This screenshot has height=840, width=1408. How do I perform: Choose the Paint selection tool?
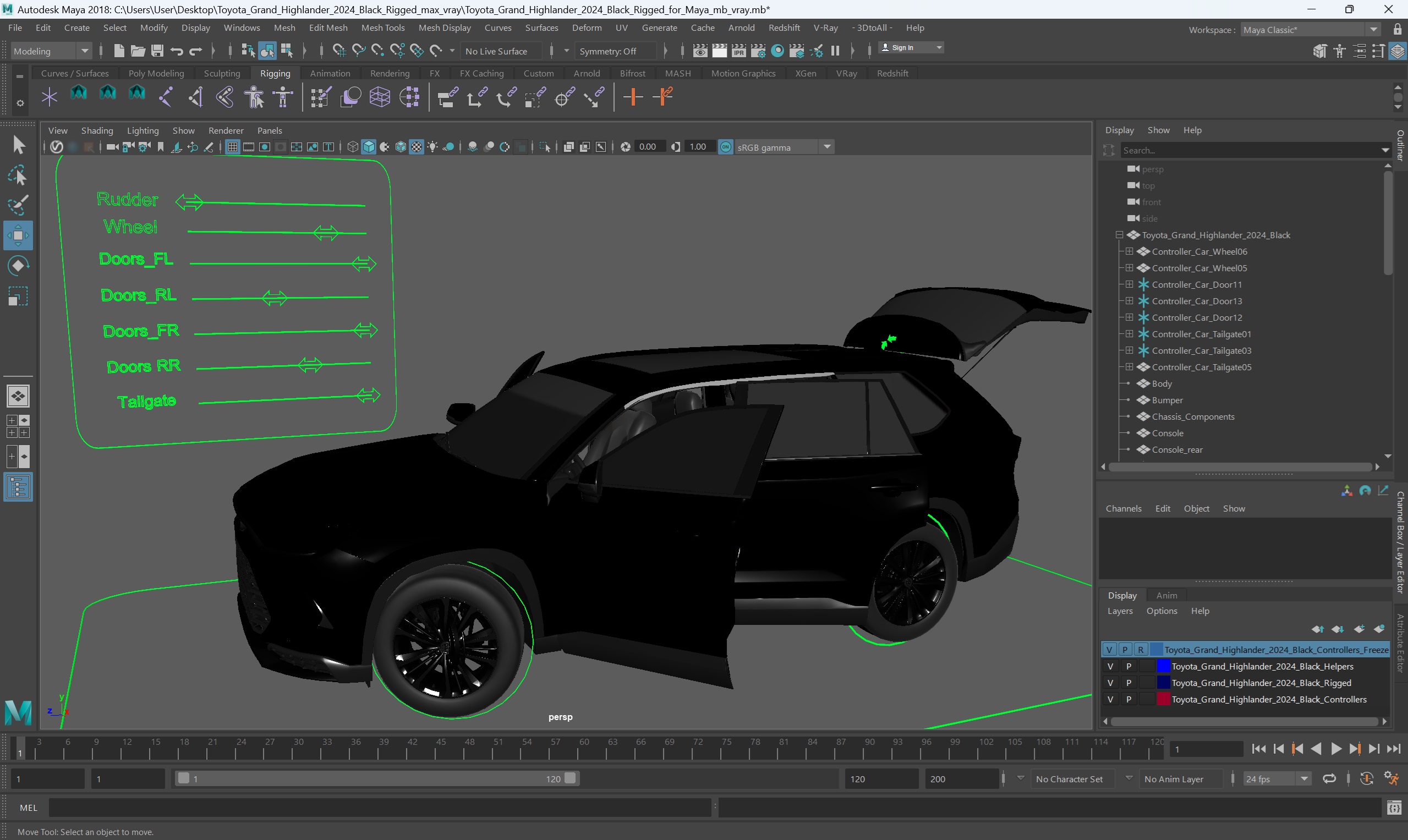point(18,206)
